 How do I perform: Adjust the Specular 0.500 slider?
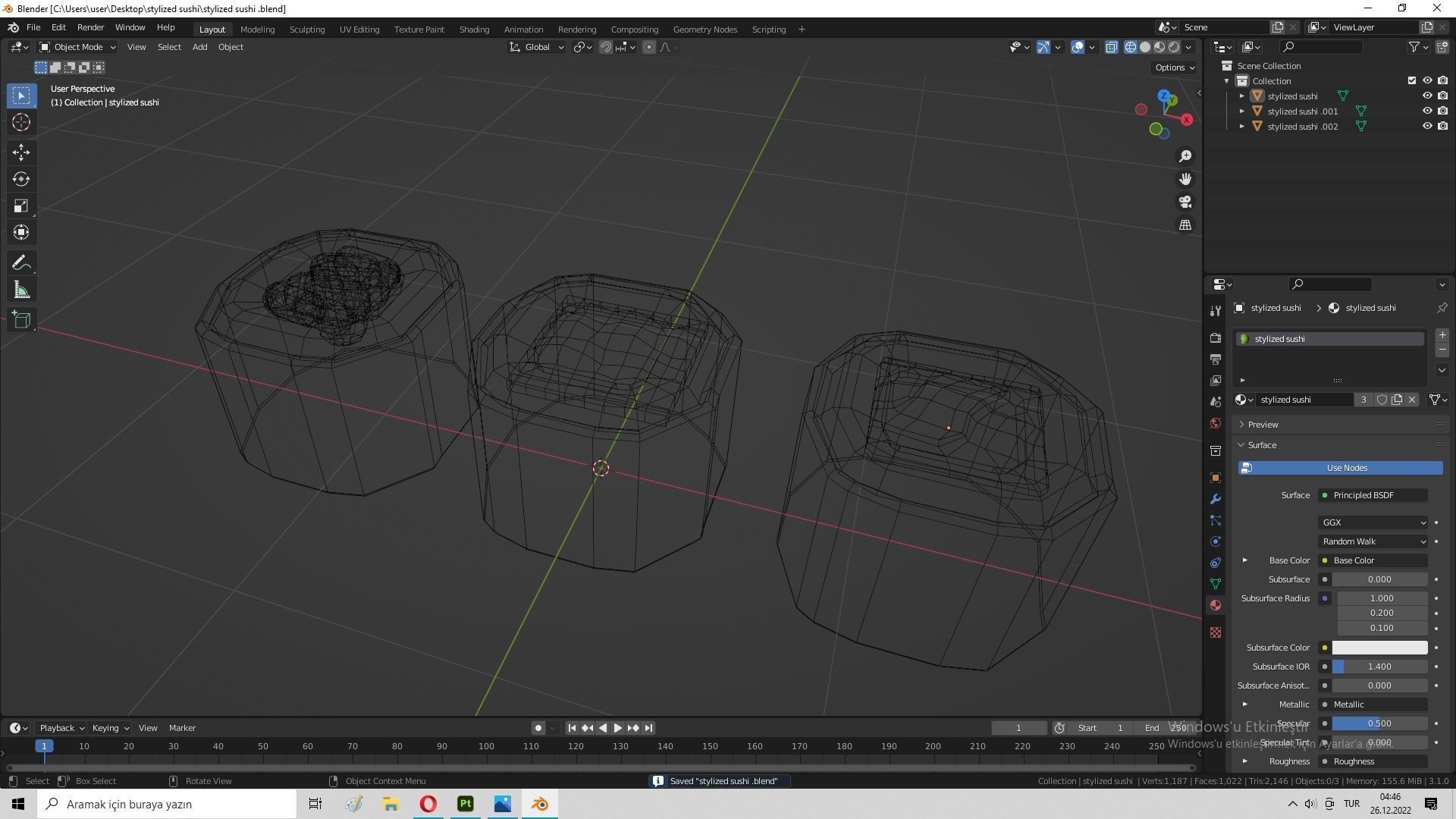coord(1379,723)
